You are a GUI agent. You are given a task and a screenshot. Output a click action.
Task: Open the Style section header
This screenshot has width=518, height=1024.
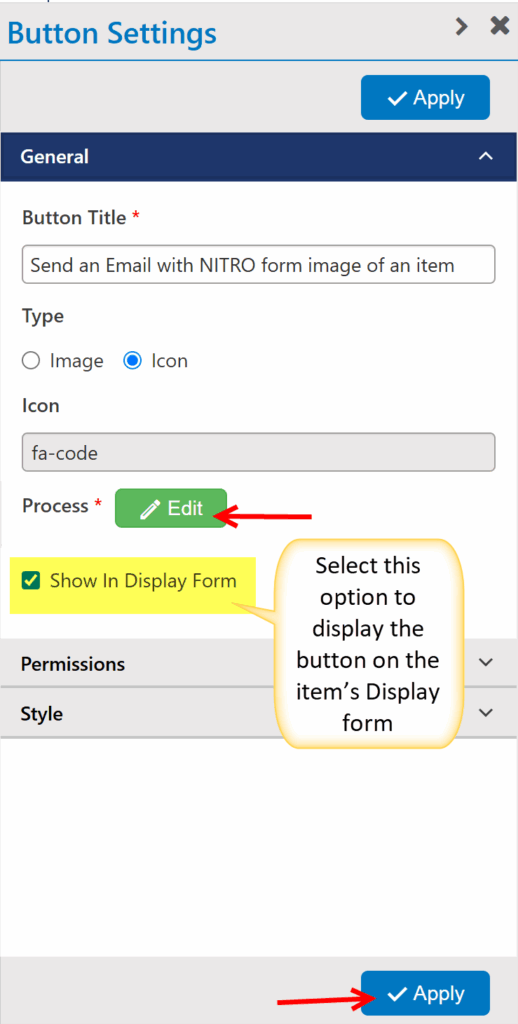(259, 712)
